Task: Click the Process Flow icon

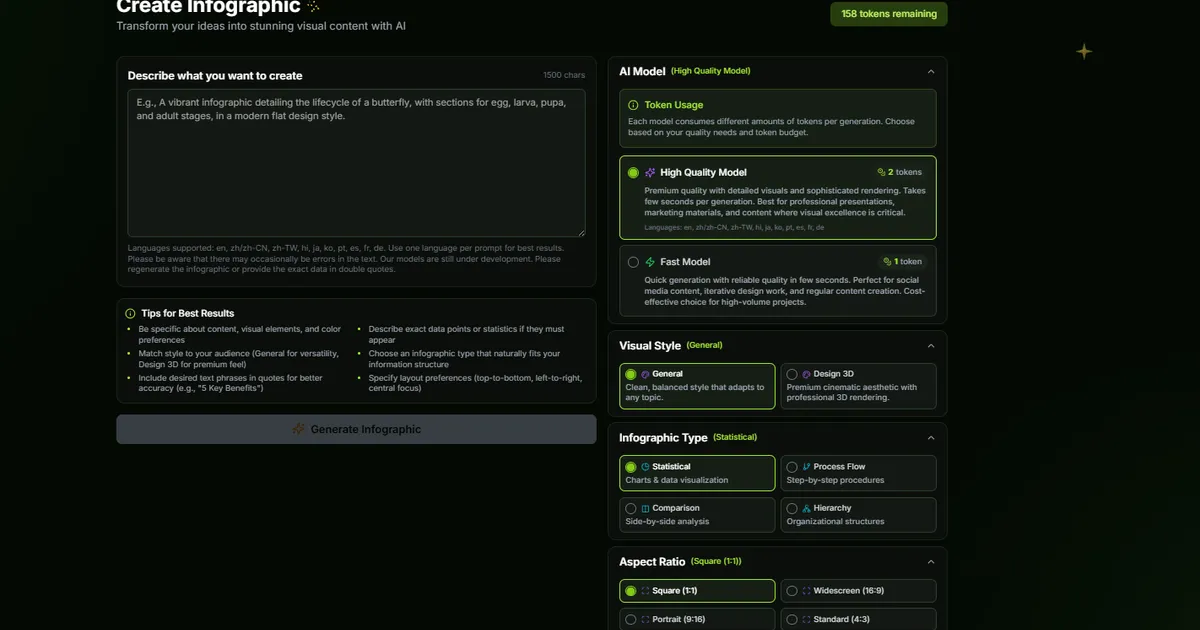Action: coord(806,467)
